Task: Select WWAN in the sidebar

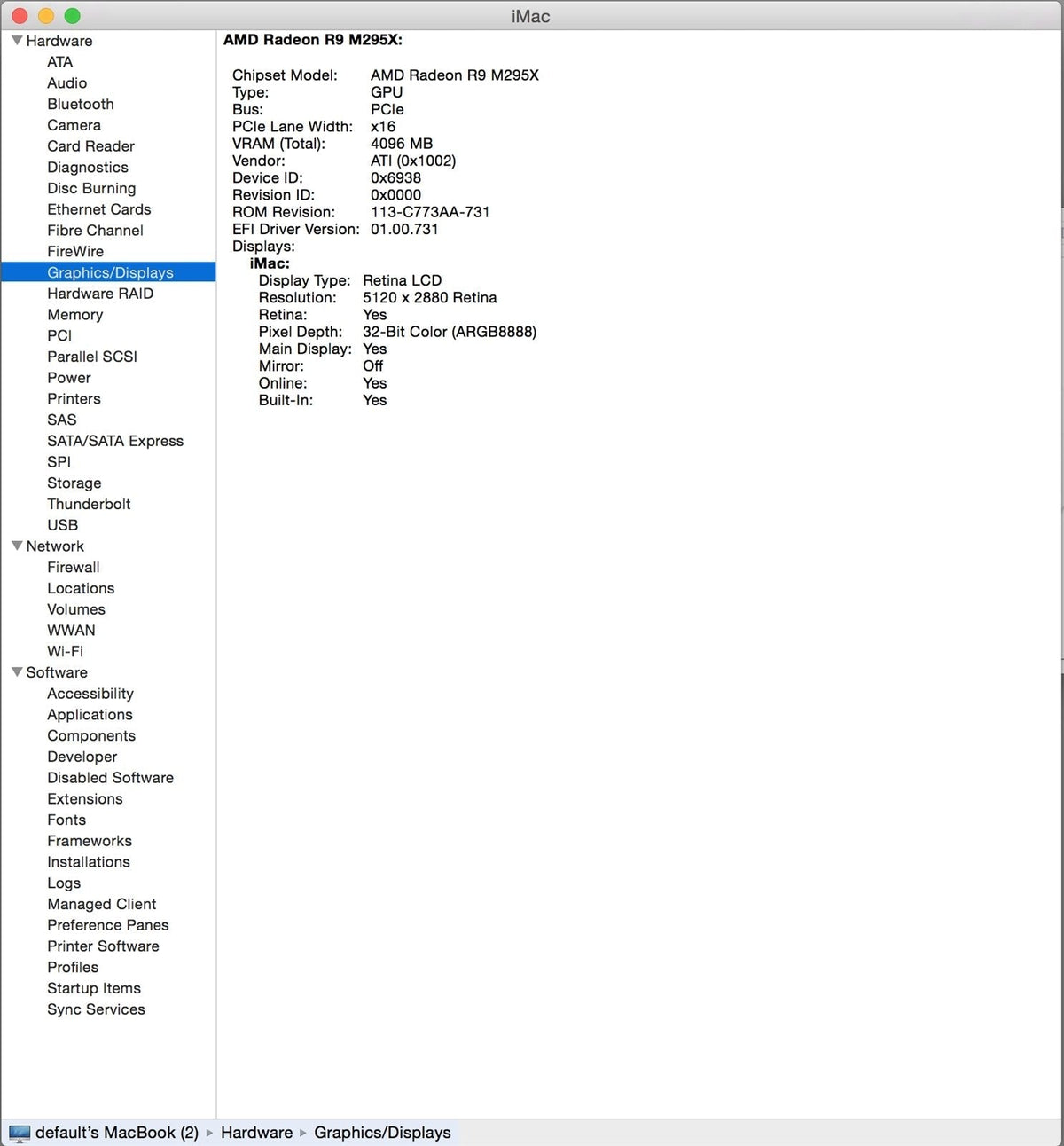Action: pos(71,631)
